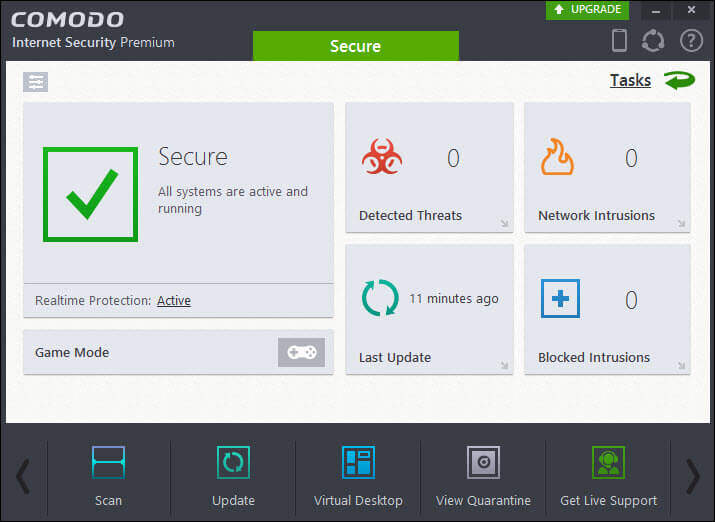This screenshot has width=715, height=522.
Task: Click the red biohazard Detected Threats icon
Action: pyautogui.click(x=382, y=157)
